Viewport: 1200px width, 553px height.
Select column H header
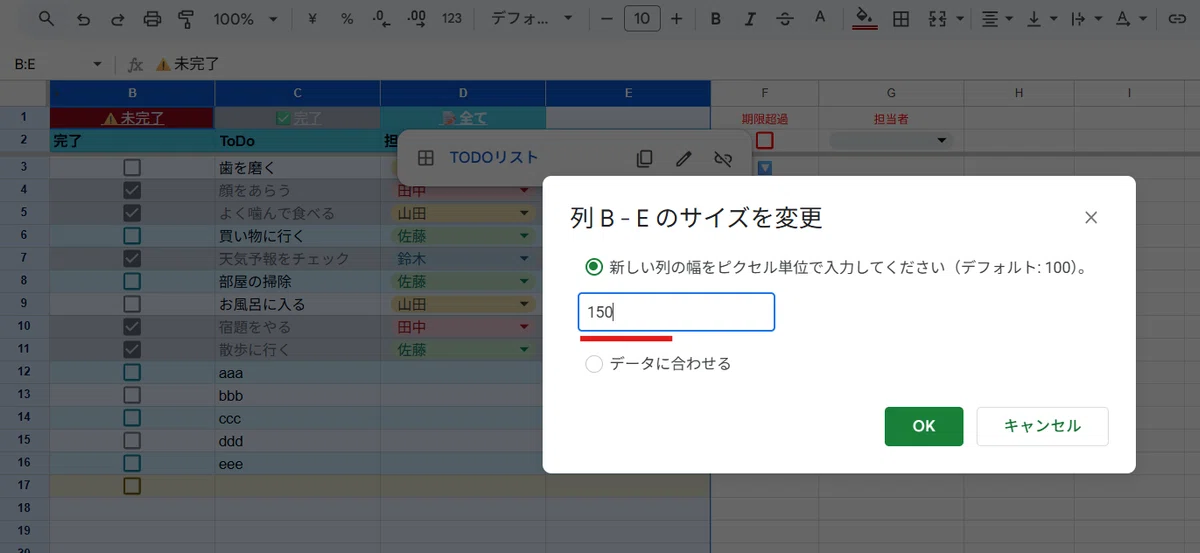pyautogui.click(x=1018, y=93)
